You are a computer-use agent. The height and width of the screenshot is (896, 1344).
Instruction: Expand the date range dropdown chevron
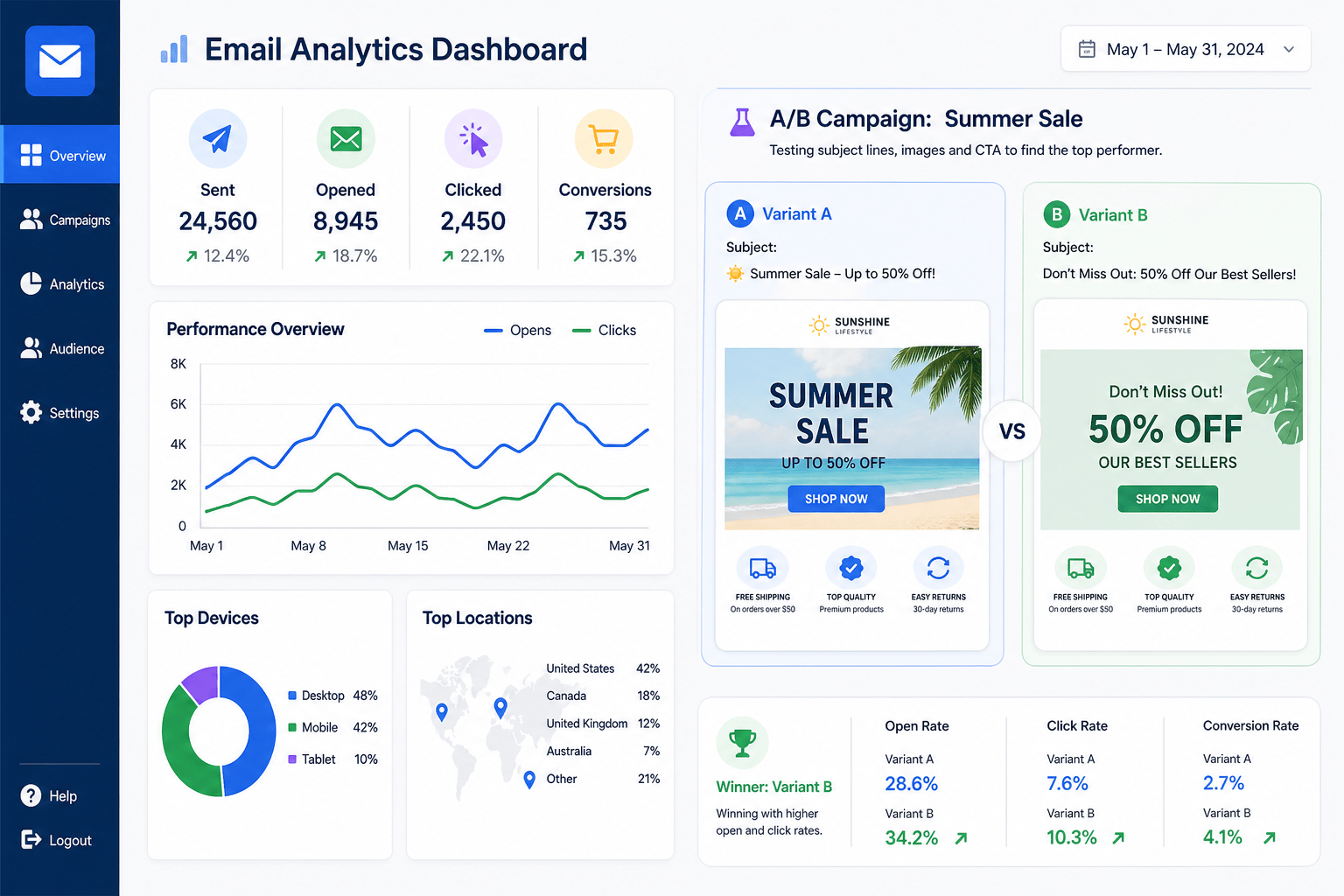pos(1289,49)
